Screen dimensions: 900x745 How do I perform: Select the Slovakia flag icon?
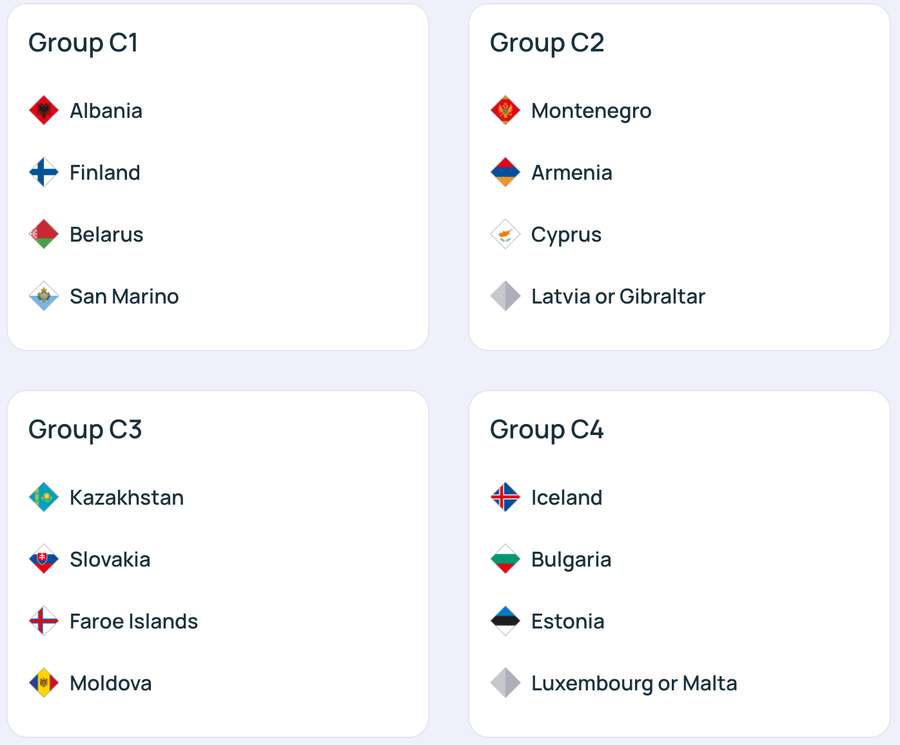45,559
